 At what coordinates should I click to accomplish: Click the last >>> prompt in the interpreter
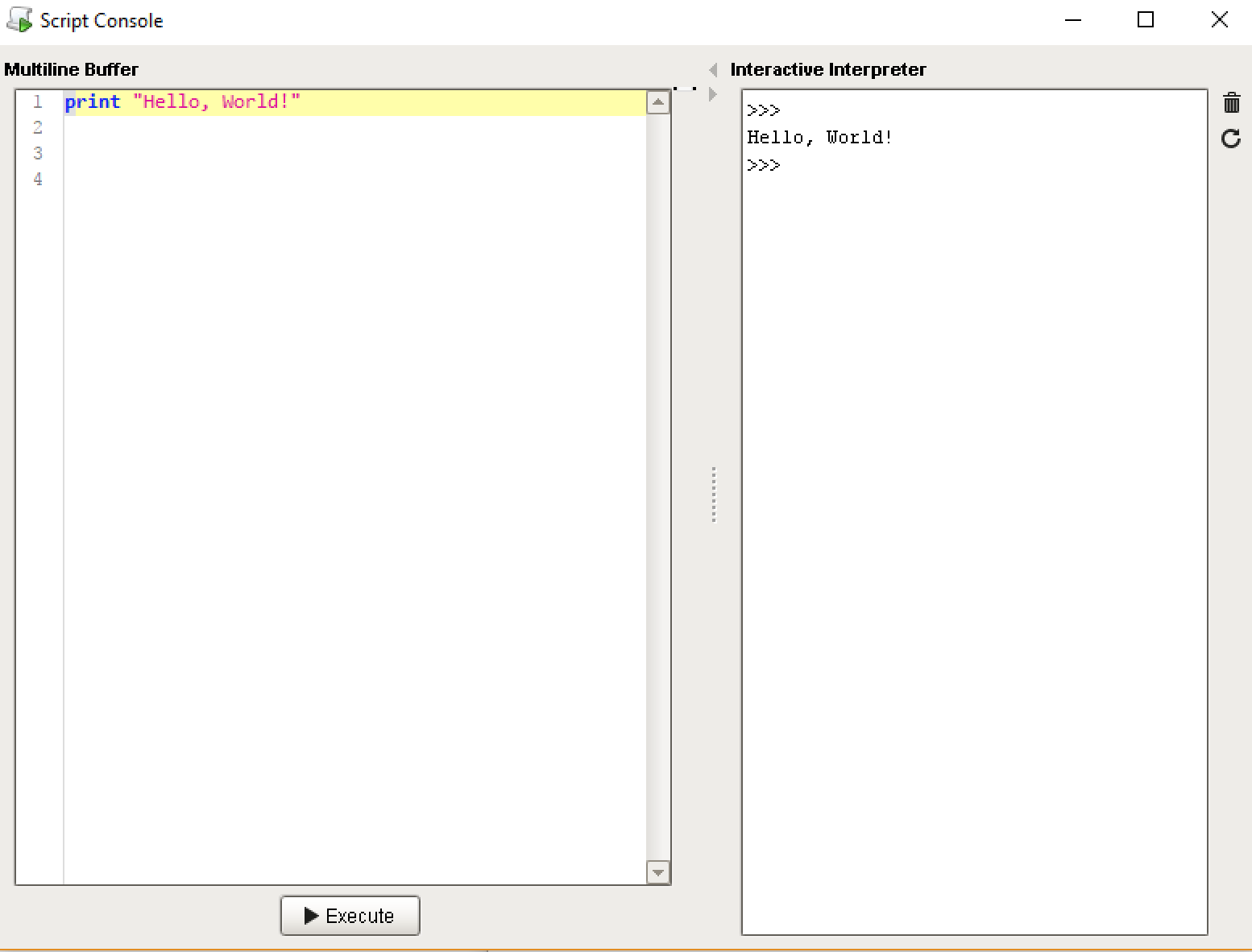tap(764, 165)
